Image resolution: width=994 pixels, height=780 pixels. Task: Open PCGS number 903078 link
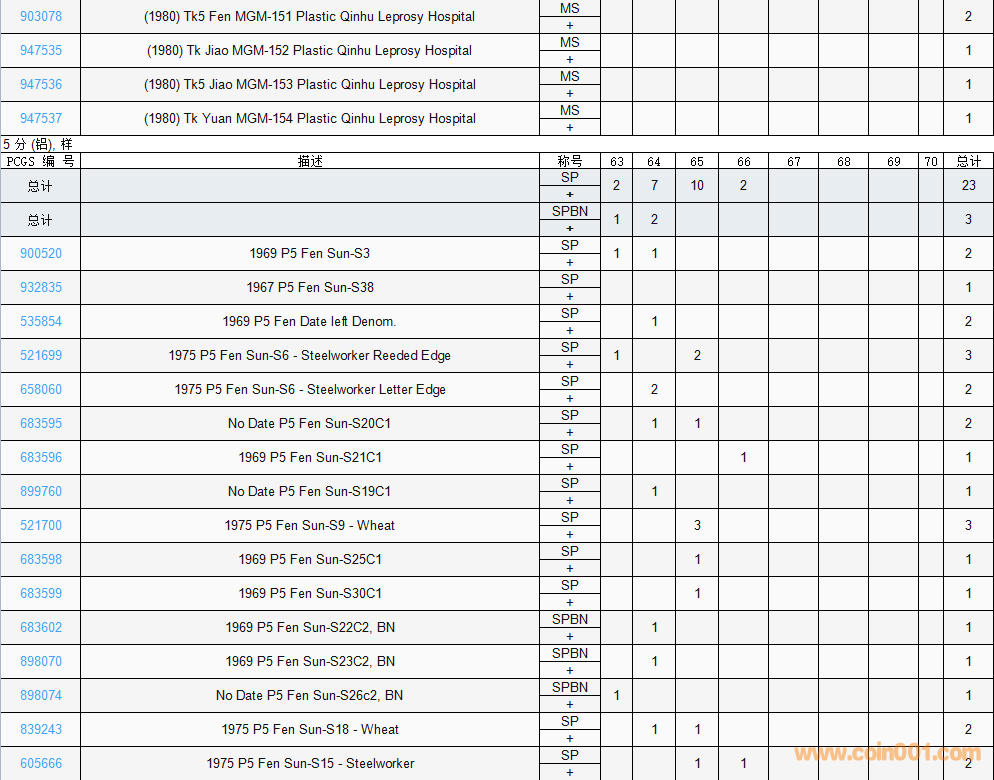[x=41, y=17]
